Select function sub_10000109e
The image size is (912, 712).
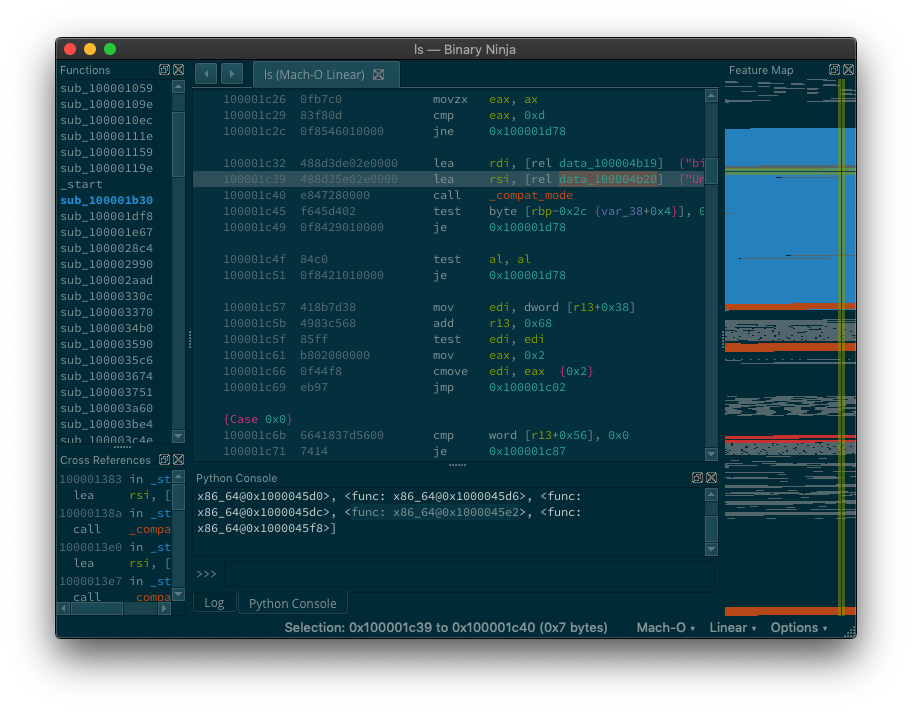coord(106,104)
